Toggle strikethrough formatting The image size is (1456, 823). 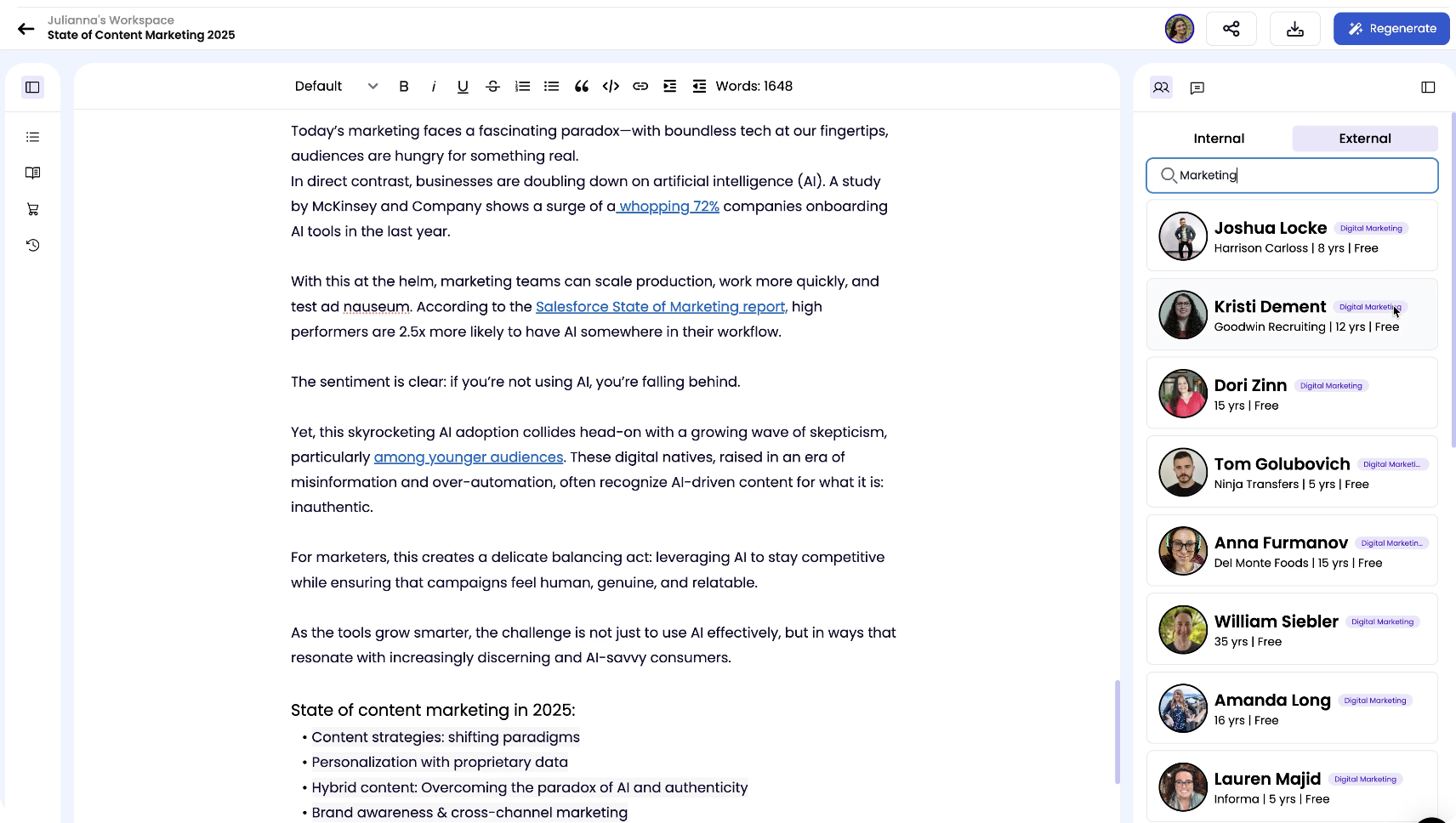[492, 86]
